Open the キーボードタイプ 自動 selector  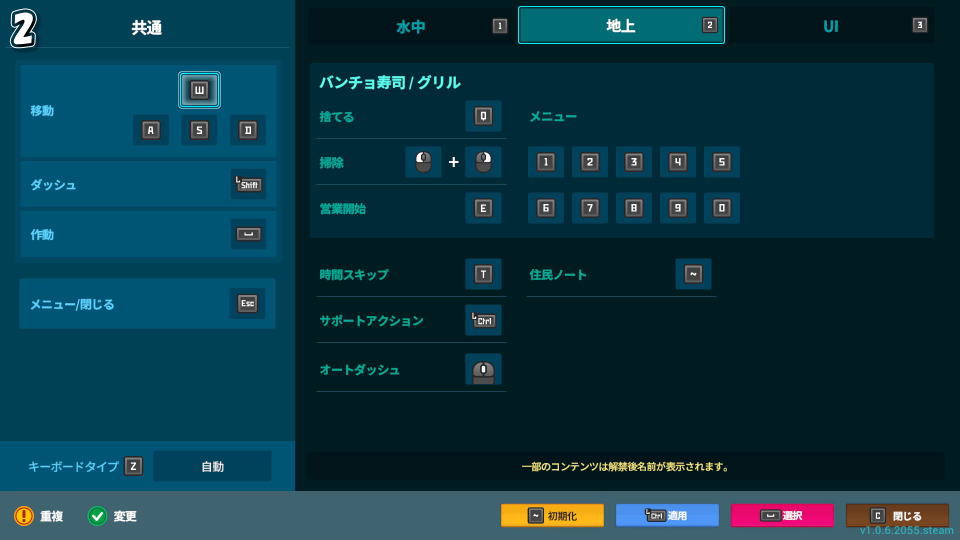[x=212, y=467]
